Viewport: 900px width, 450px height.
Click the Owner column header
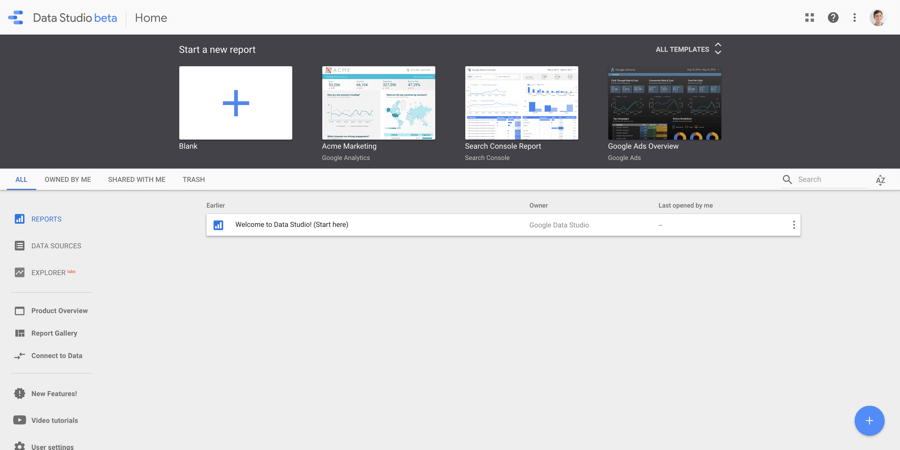538,205
